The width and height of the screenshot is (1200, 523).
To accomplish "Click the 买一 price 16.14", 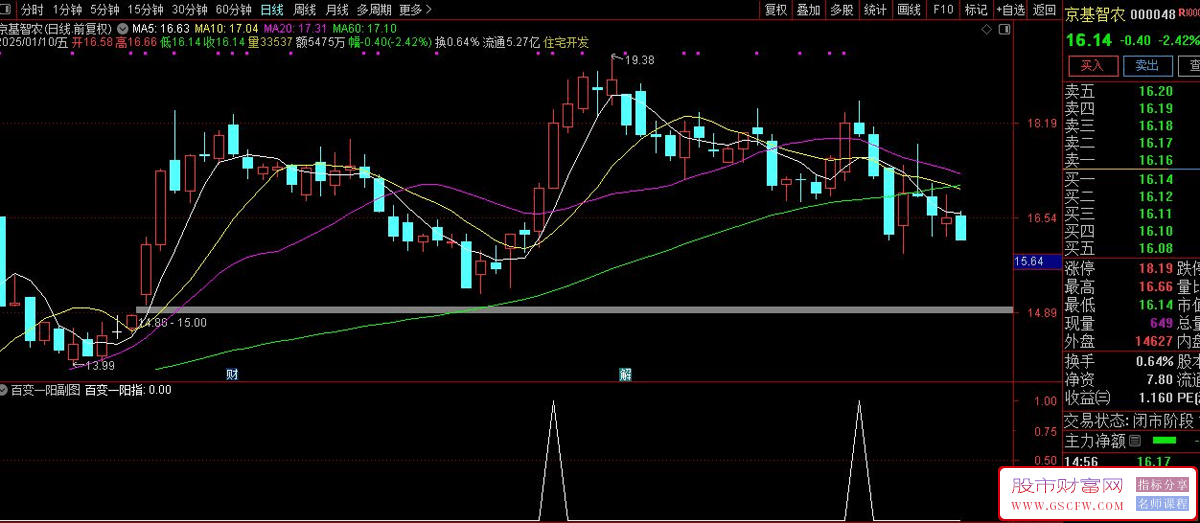I will click(x=1155, y=179).
